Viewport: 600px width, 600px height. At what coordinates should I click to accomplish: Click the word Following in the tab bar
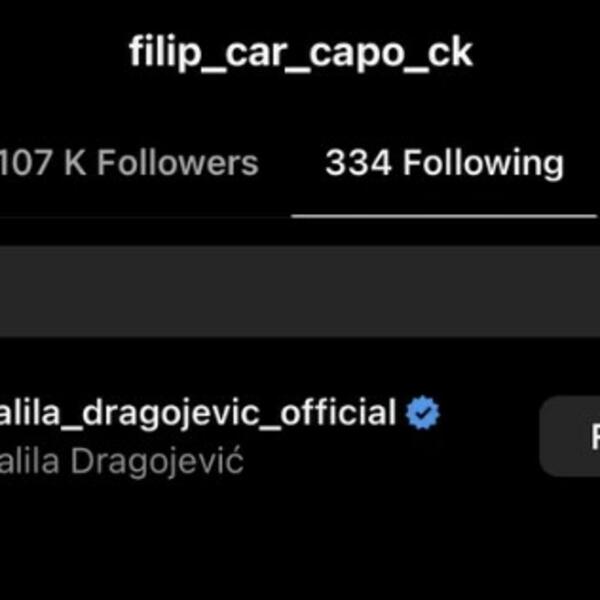(x=483, y=164)
